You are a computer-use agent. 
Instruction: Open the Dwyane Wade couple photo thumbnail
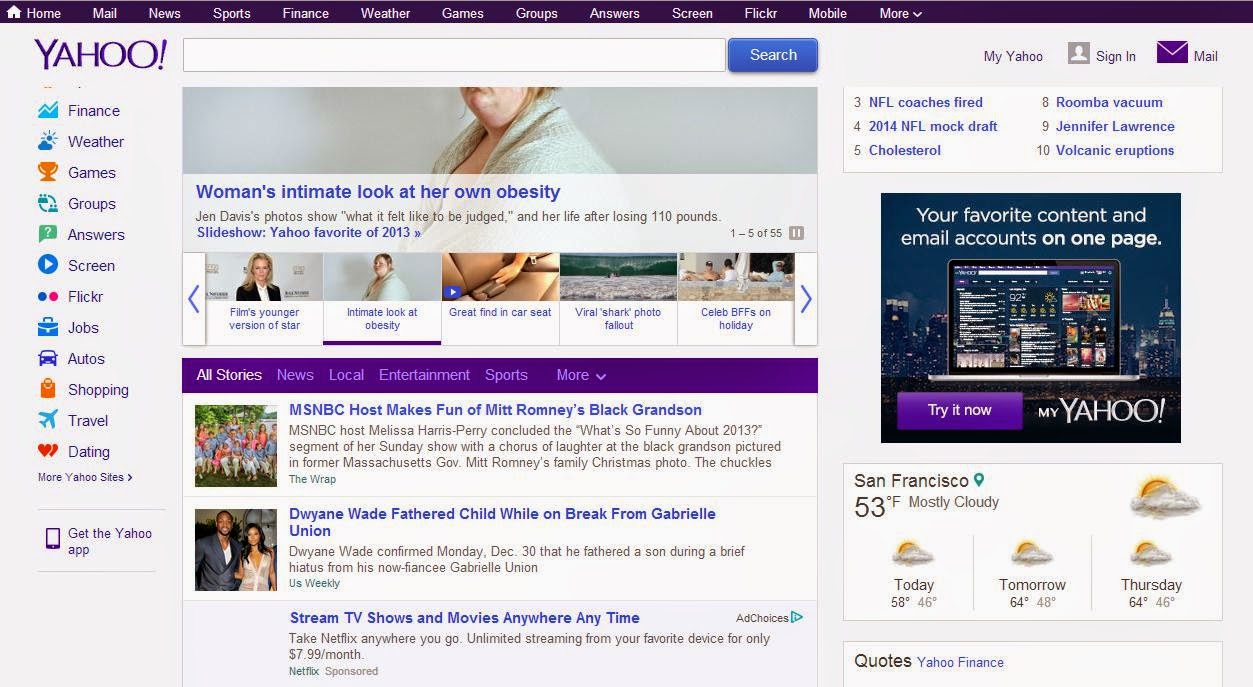click(236, 550)
